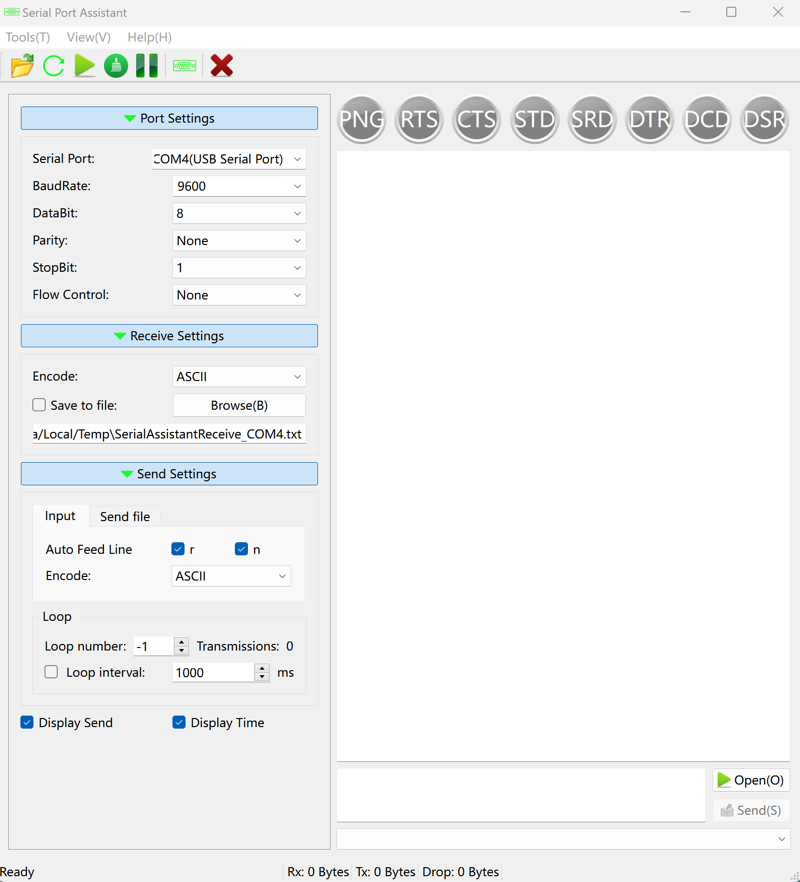
Task: Collapse the Port Settings section
Action: [x=169, y=118]
